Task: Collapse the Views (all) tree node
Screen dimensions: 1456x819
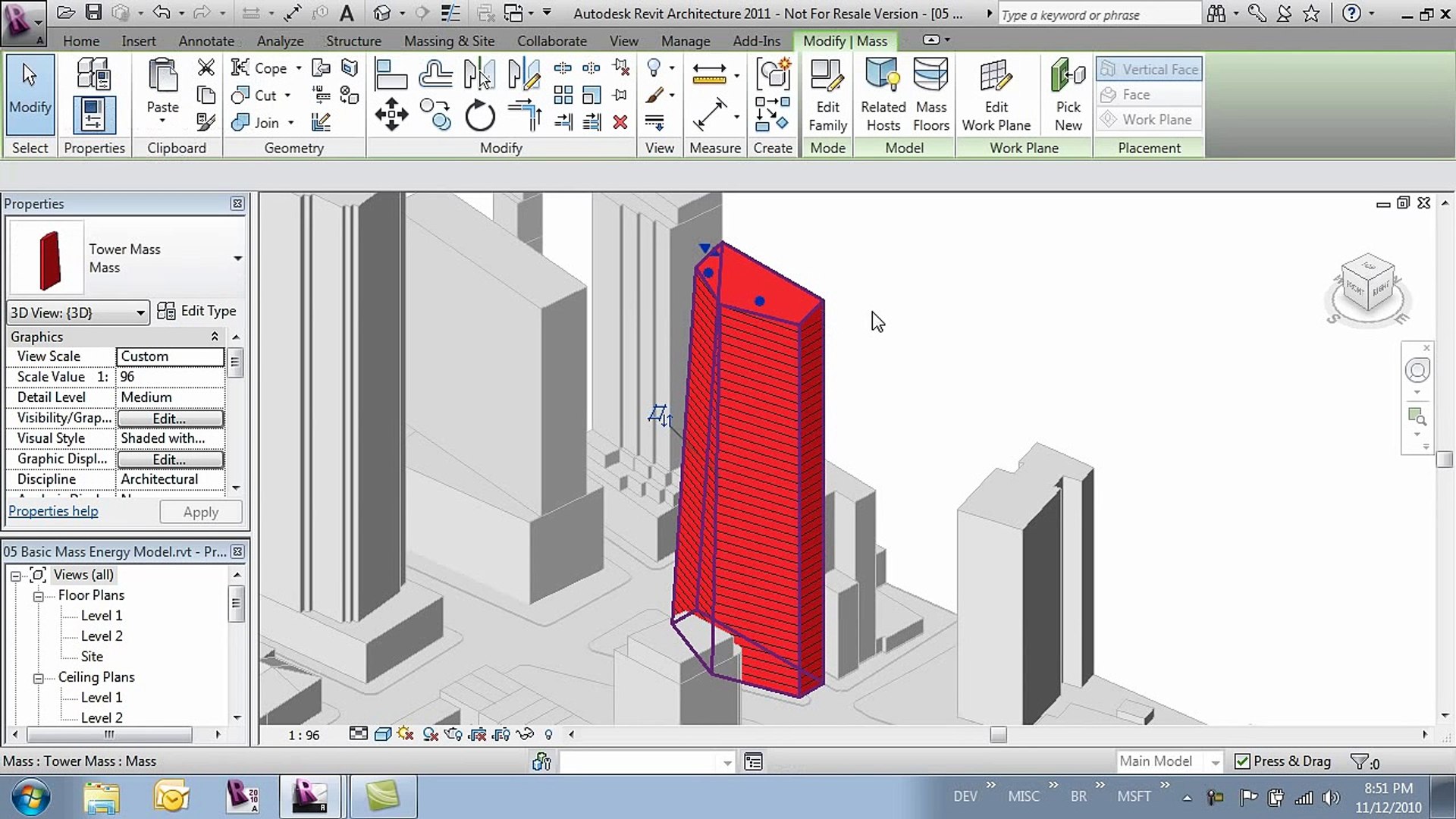Action: tap(15, 576)
